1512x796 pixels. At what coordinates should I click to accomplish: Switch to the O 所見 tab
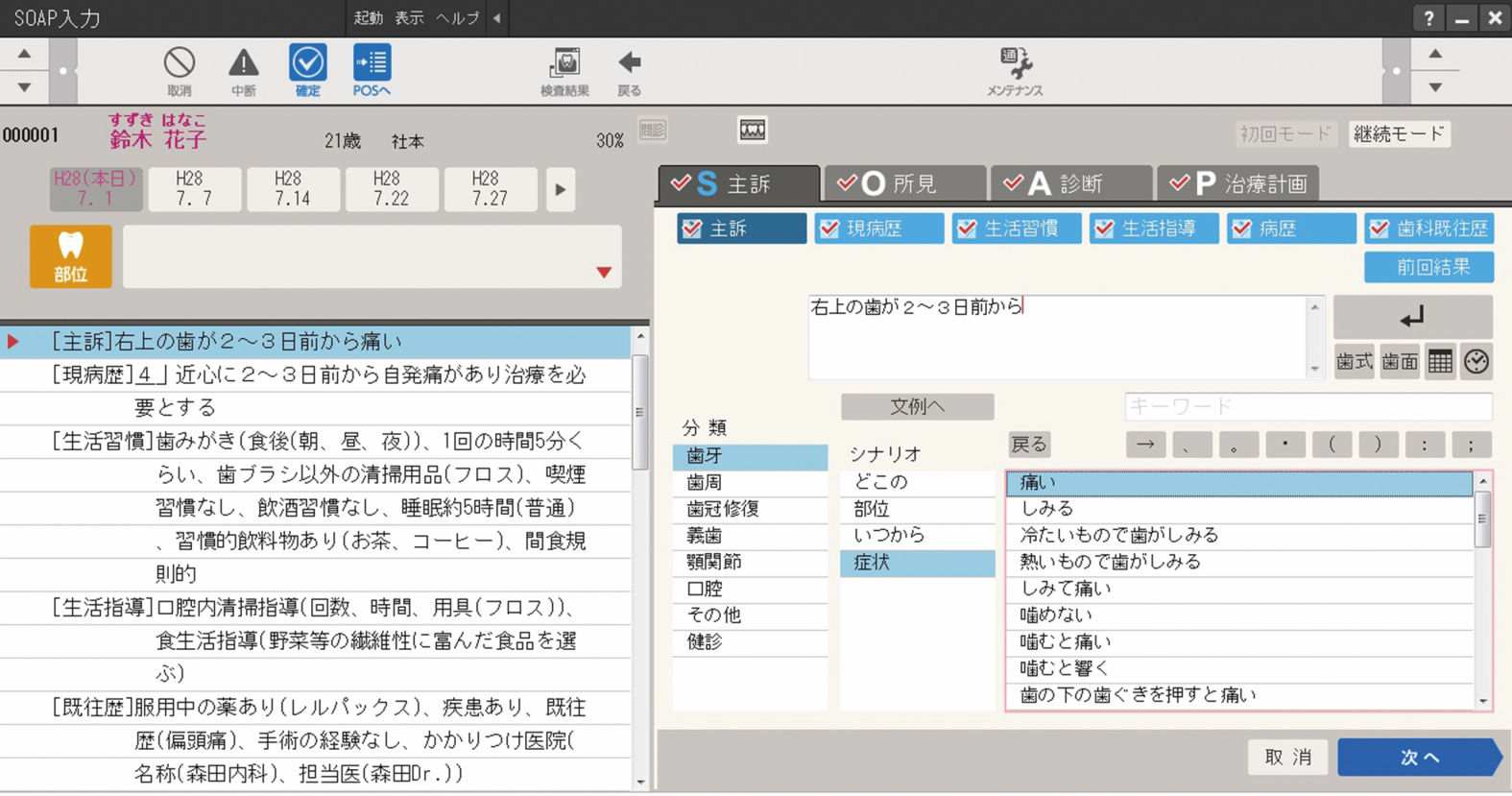904,183
